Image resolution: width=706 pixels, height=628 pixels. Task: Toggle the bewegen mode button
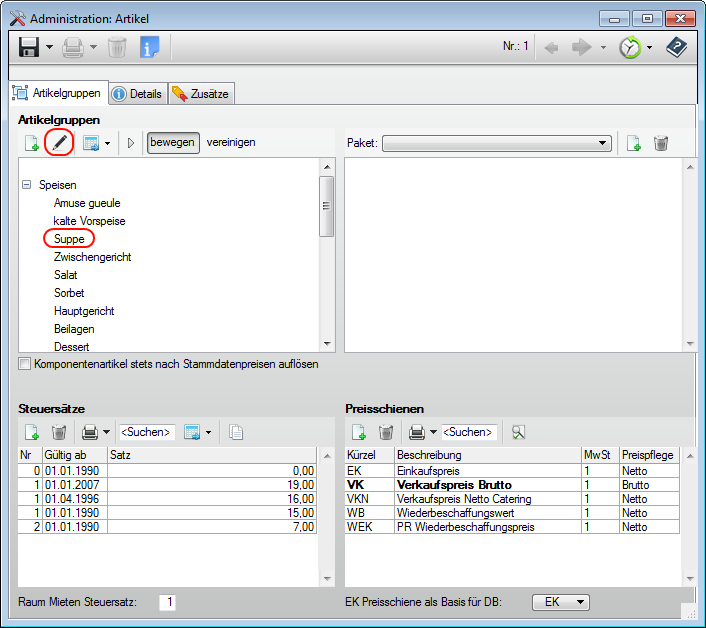[x=173, y=142]
